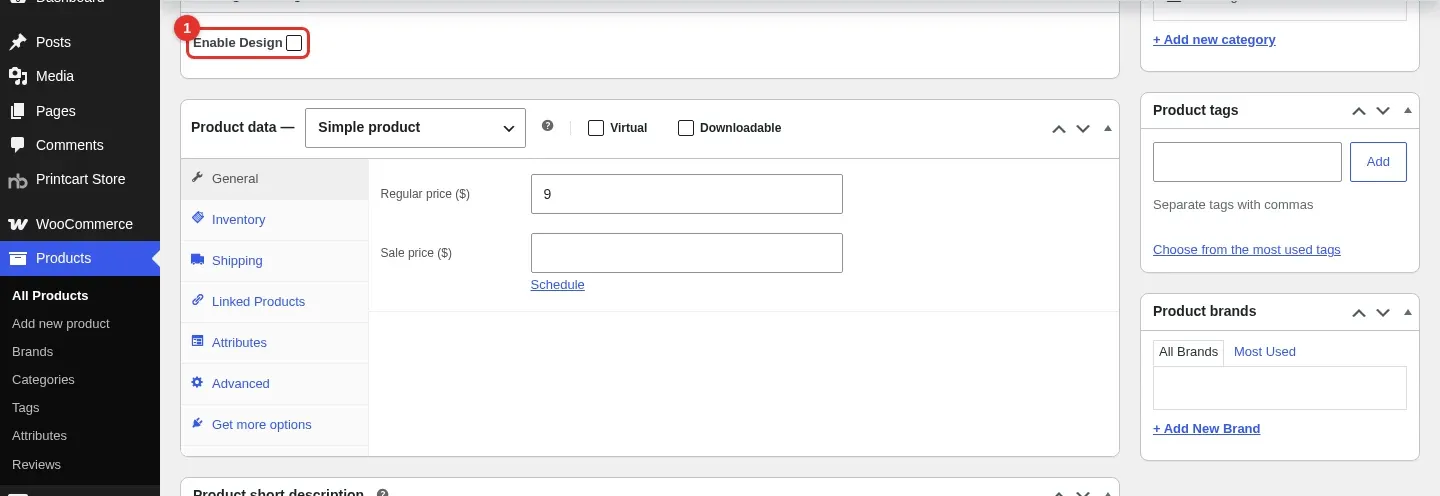This screenshot has height=496, width=1440.
Task: Click the Add New Brand link
Action: (x=1206, y=429)
